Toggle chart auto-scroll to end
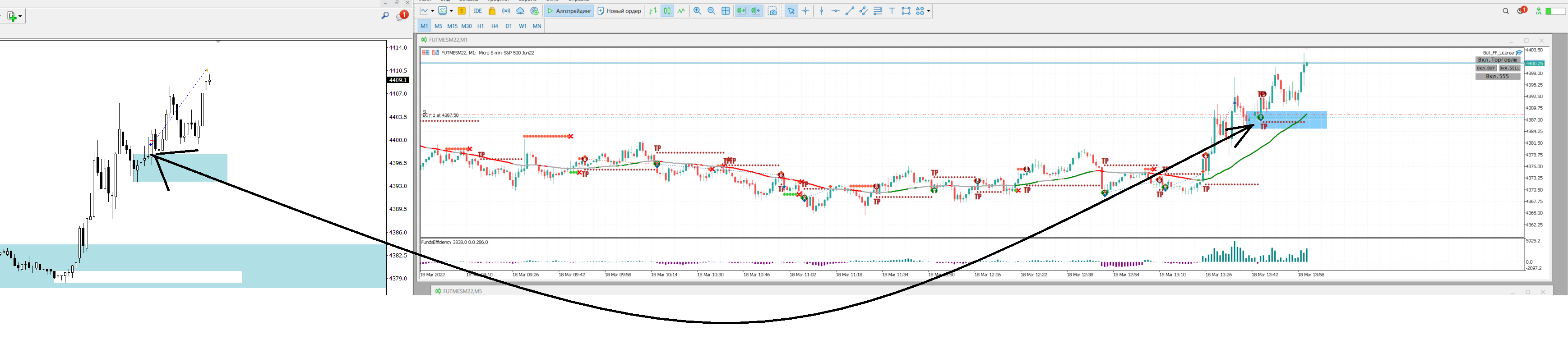 pyautogui.click(x=741, y=11)
